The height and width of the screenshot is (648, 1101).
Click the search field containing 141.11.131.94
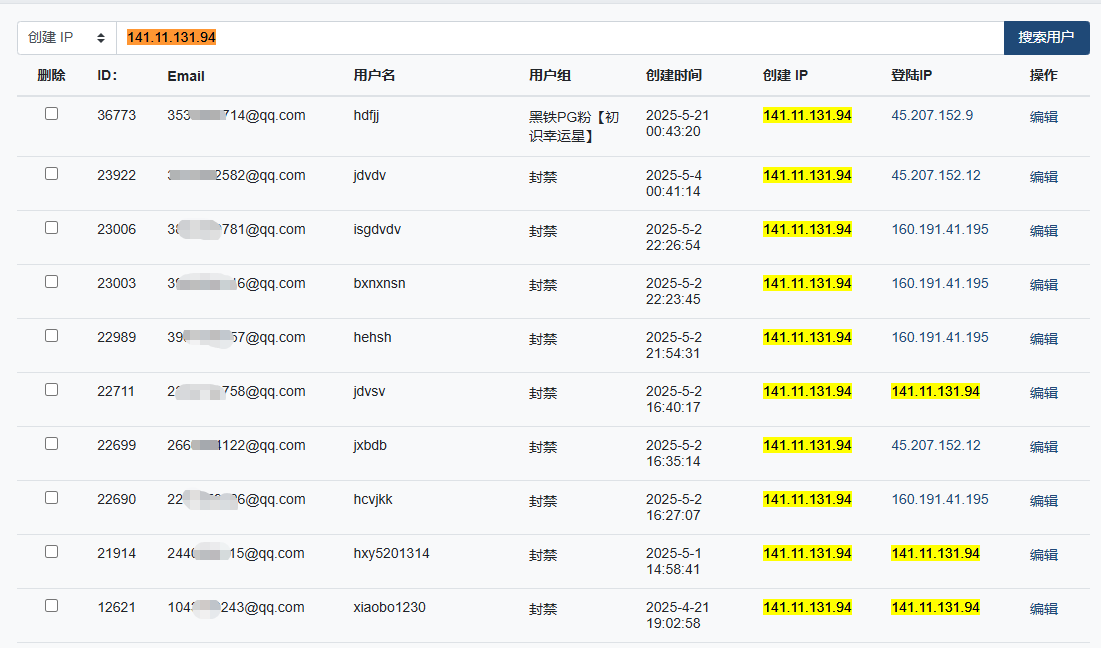[560, 38]
